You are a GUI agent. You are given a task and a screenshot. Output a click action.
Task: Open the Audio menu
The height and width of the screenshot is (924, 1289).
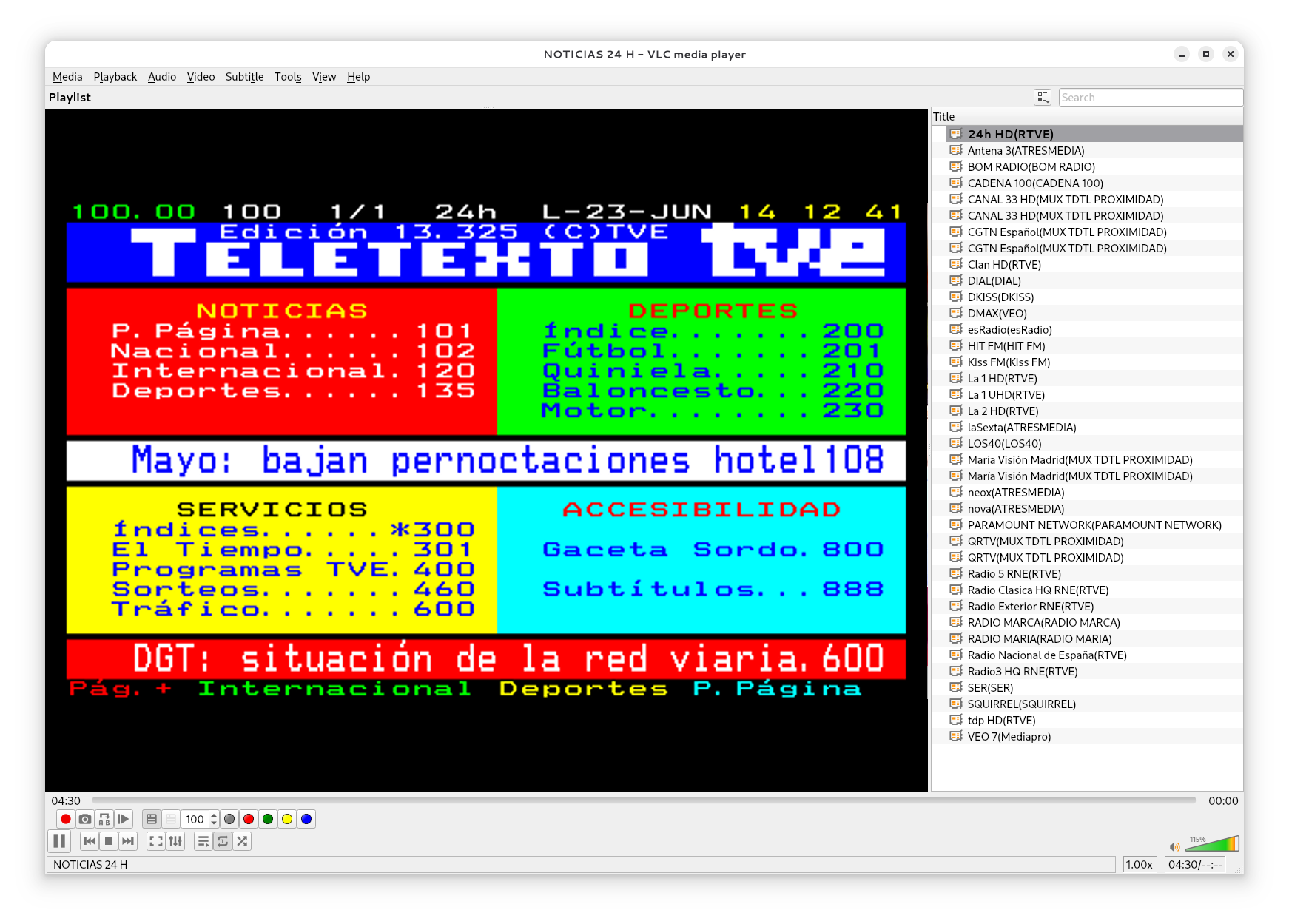(162, 77)
